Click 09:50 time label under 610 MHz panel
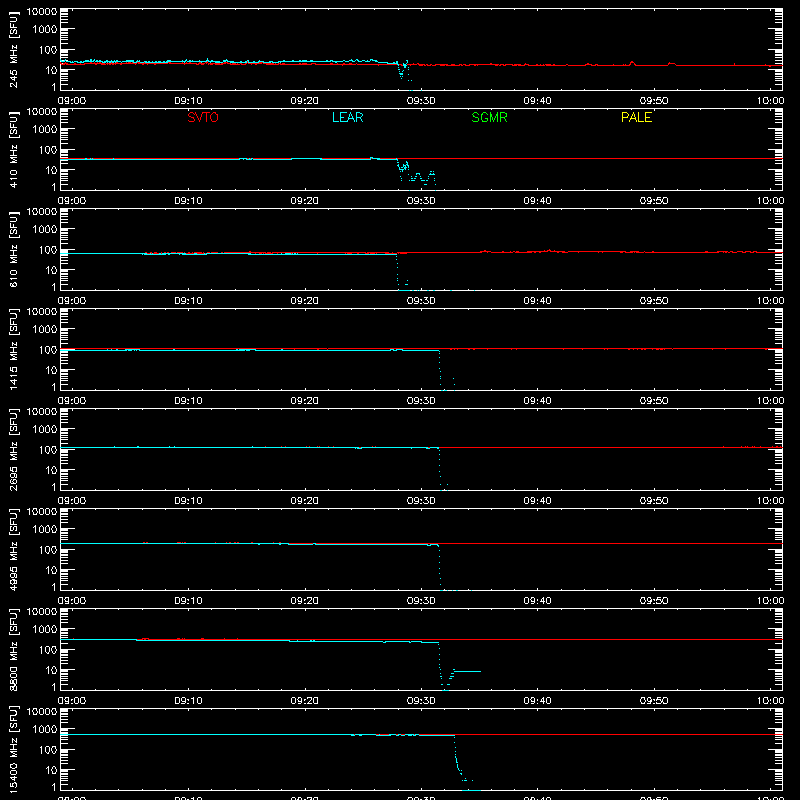 [x=654, y=301]
